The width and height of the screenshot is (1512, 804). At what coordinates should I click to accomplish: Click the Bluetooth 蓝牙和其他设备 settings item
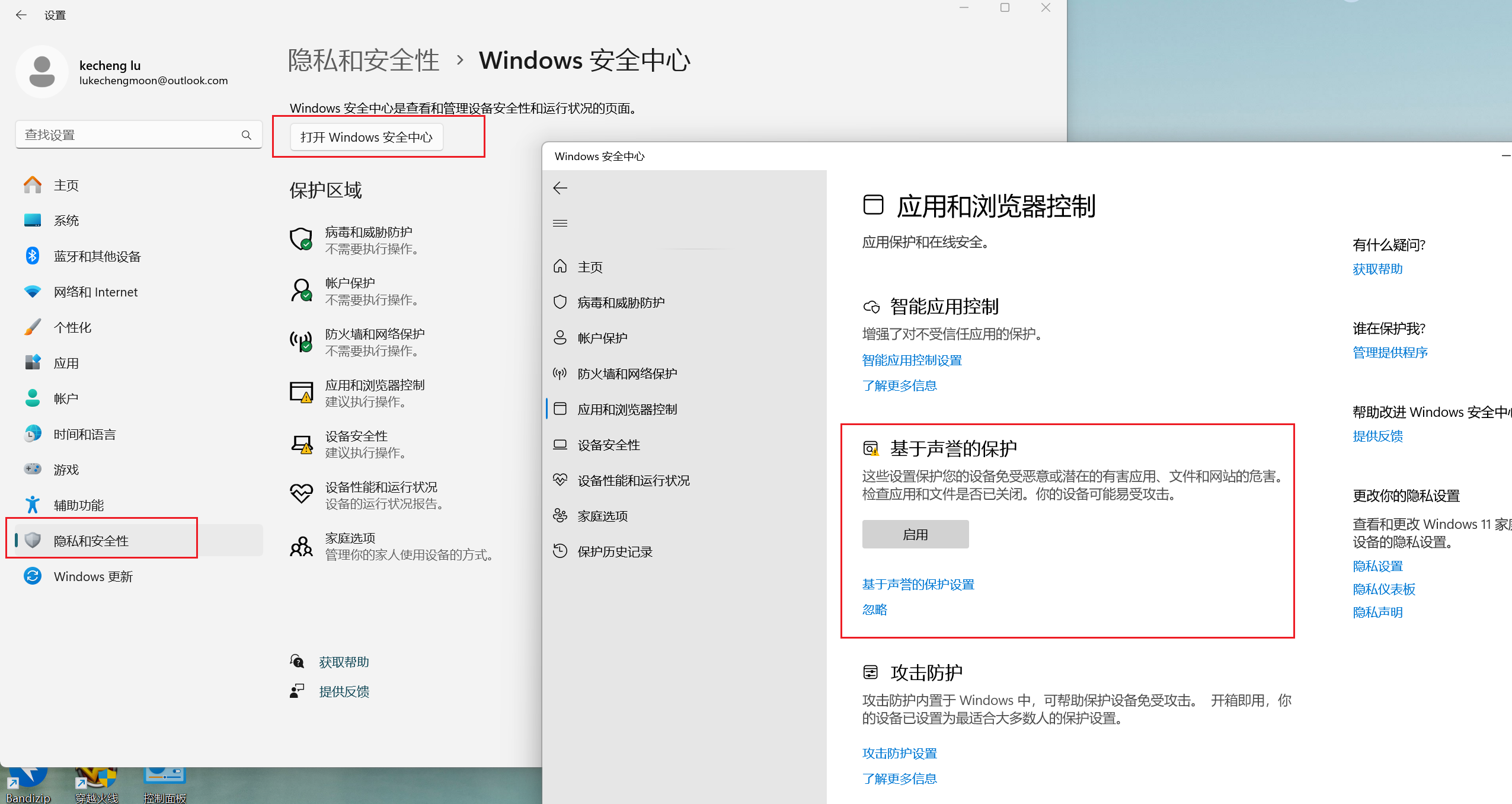(97, 256)
